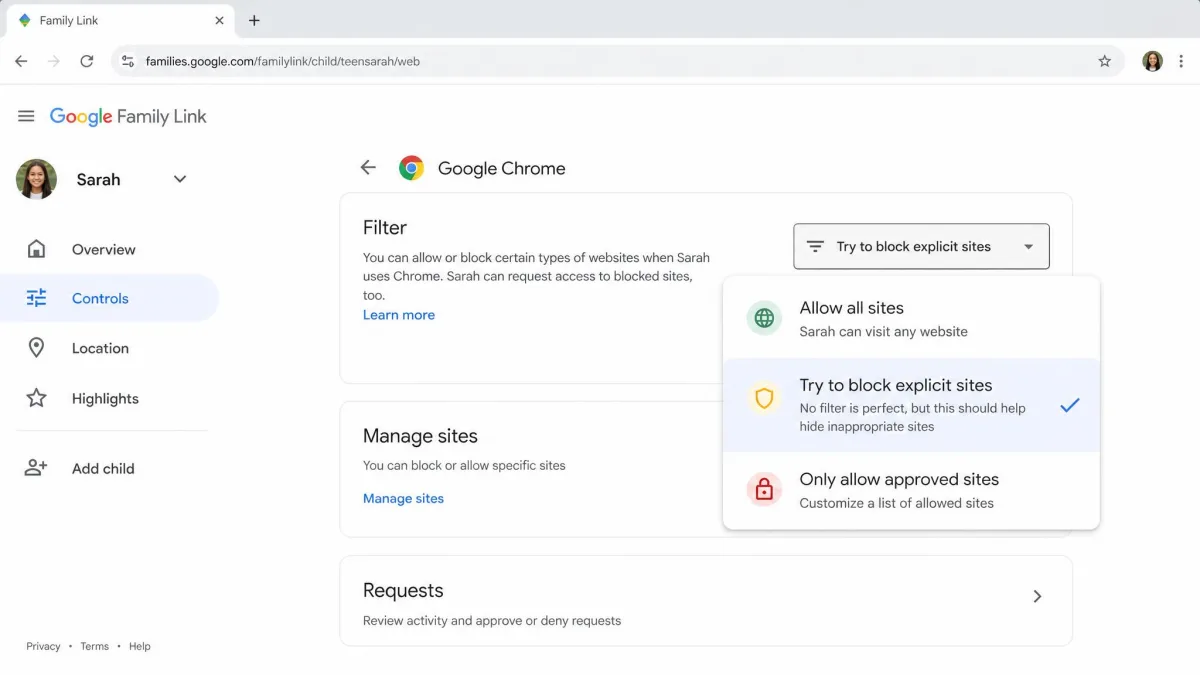Image resolution: width=1200 pixels, height=675 pixels.
Task: Close the Family Link tab
Action: point(220,20)
